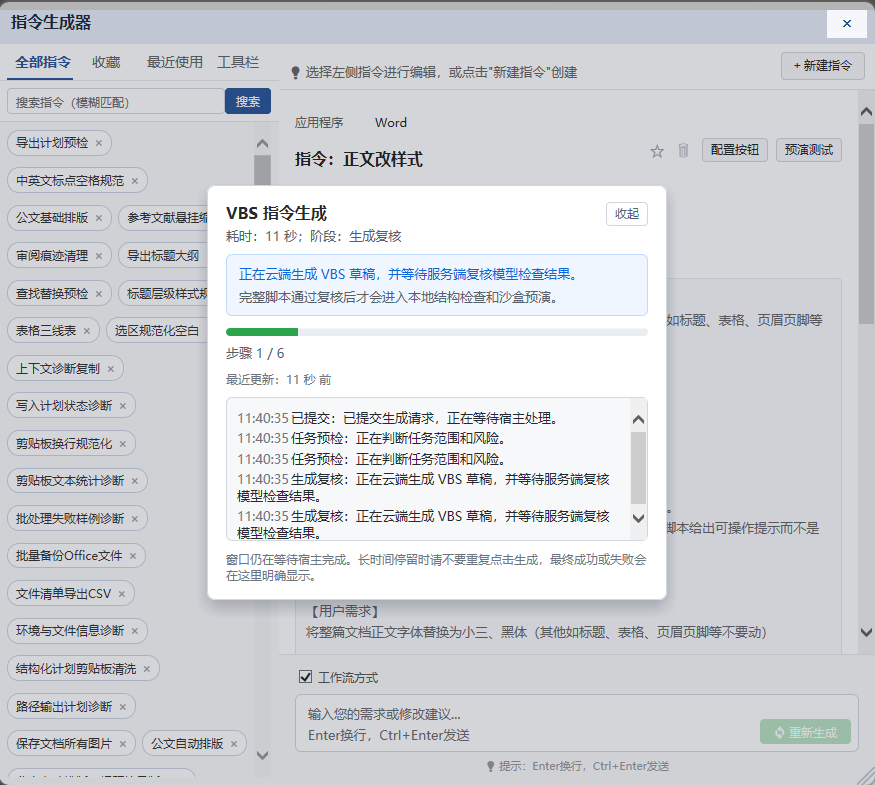Remove the 保存文档所有图片 tag with its x
Screen dimensions: 875x785
pyautogui.click(x=123, y=744)
